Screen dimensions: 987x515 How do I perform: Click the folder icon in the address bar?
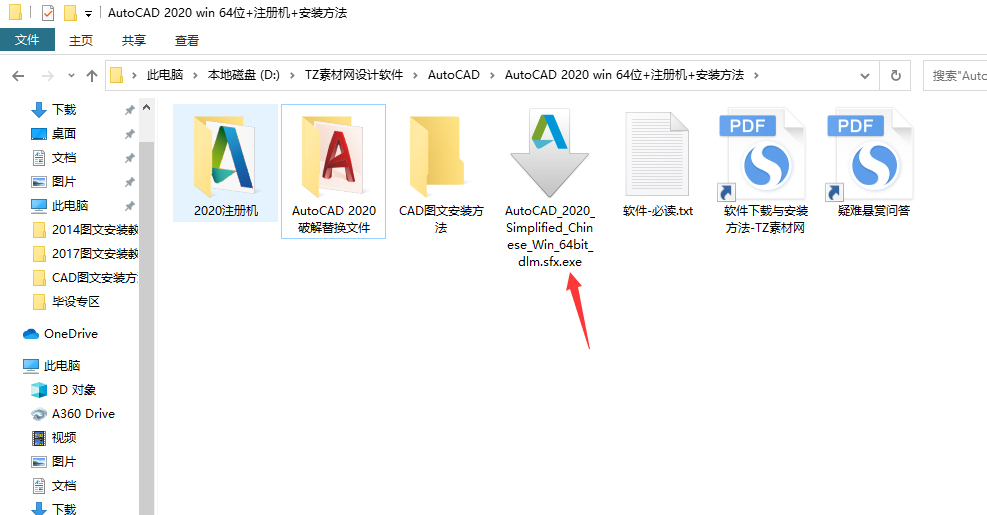tap(116, 76)
